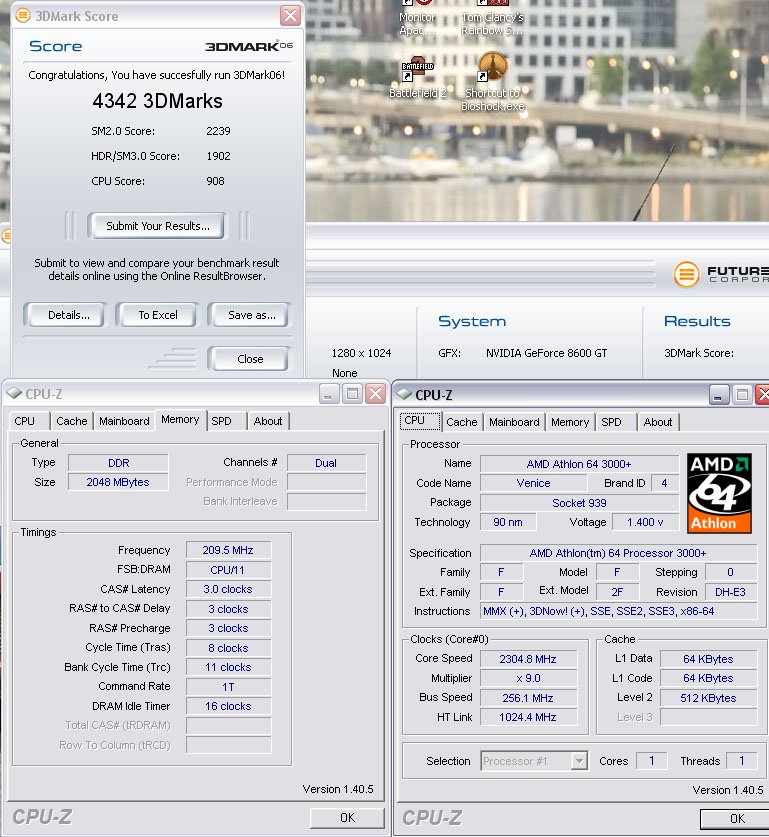Switch to Mainboard tab in left CPU-Z
Image resolution: width=769 pixels, height=837 pixels.
[x=124, y=421]
